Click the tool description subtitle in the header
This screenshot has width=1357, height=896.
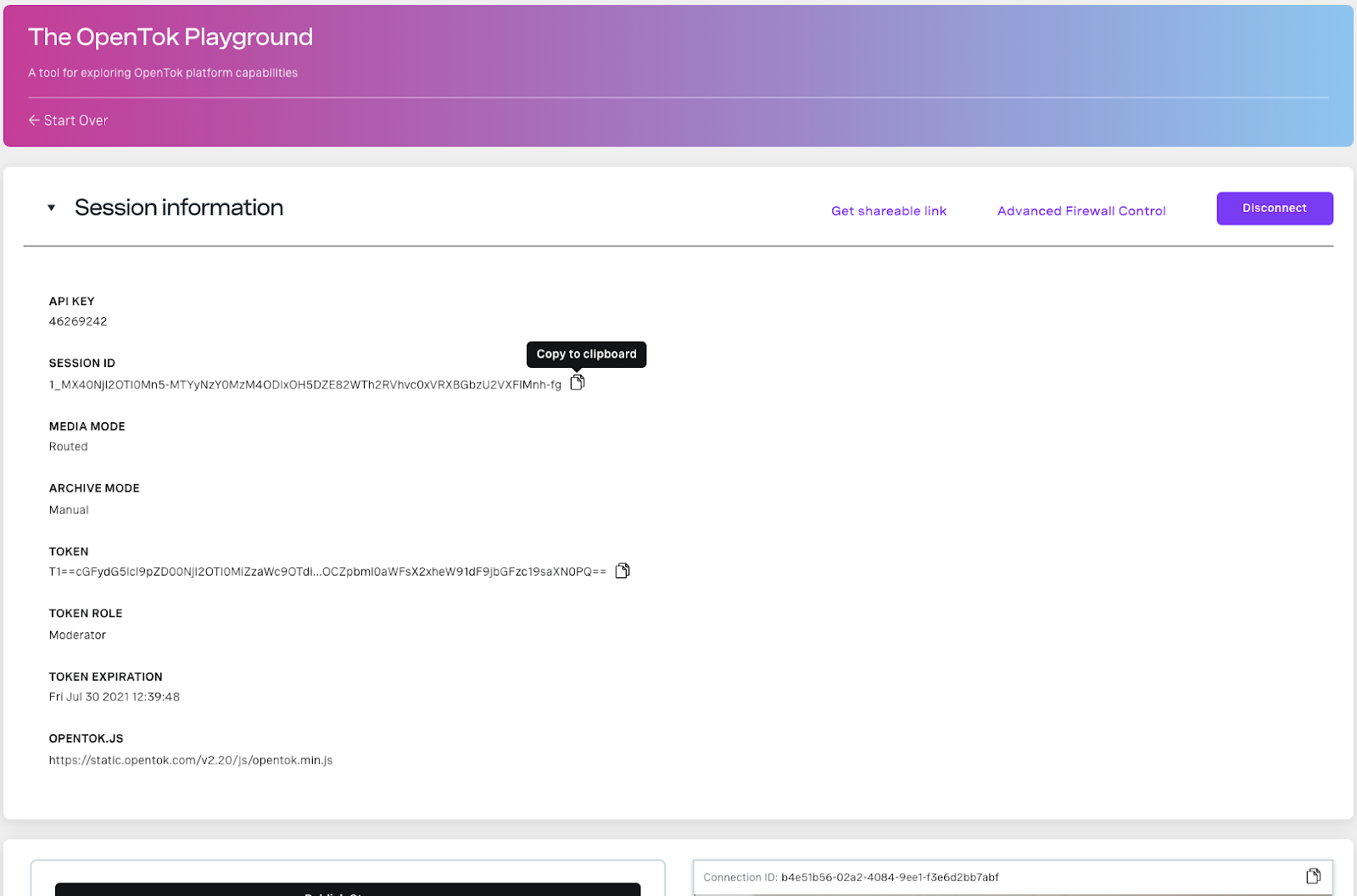[163, 73]
